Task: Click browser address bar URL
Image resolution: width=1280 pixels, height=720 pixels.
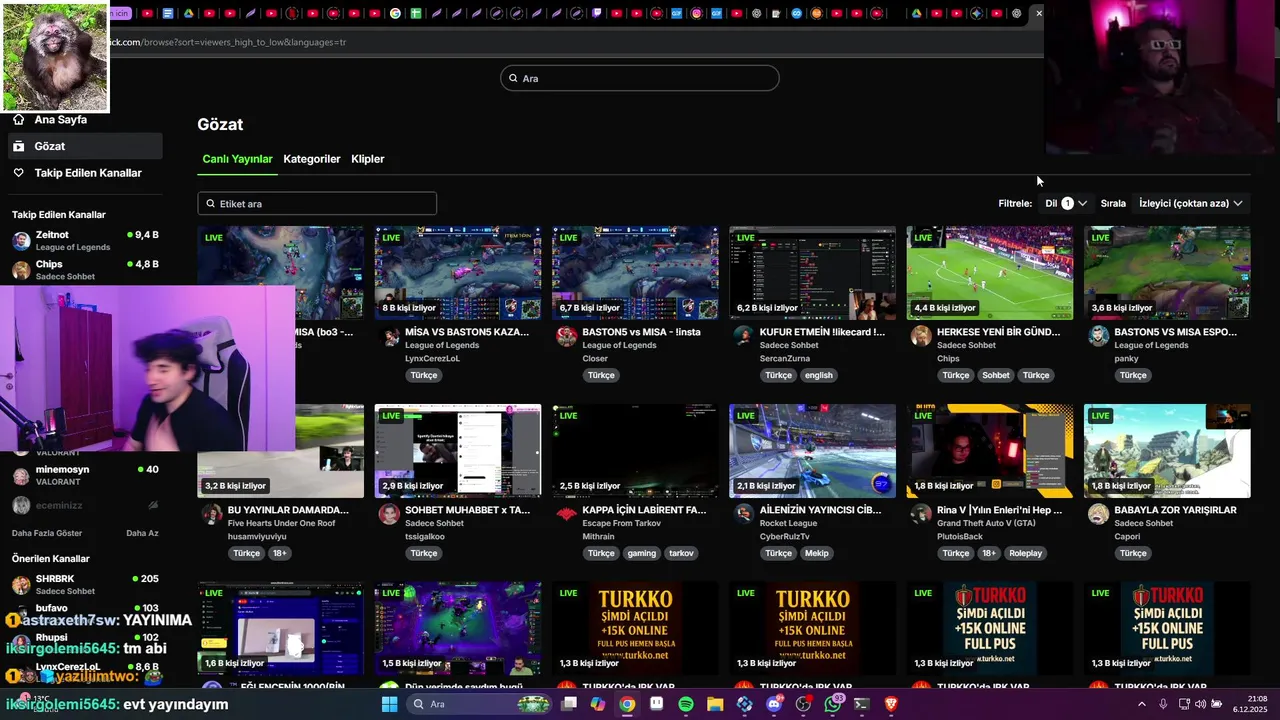Action: pos(228,43)
